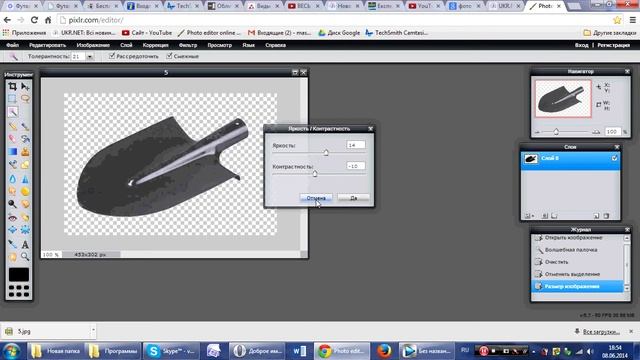Click the Вход login link

(x=582, y=45)
